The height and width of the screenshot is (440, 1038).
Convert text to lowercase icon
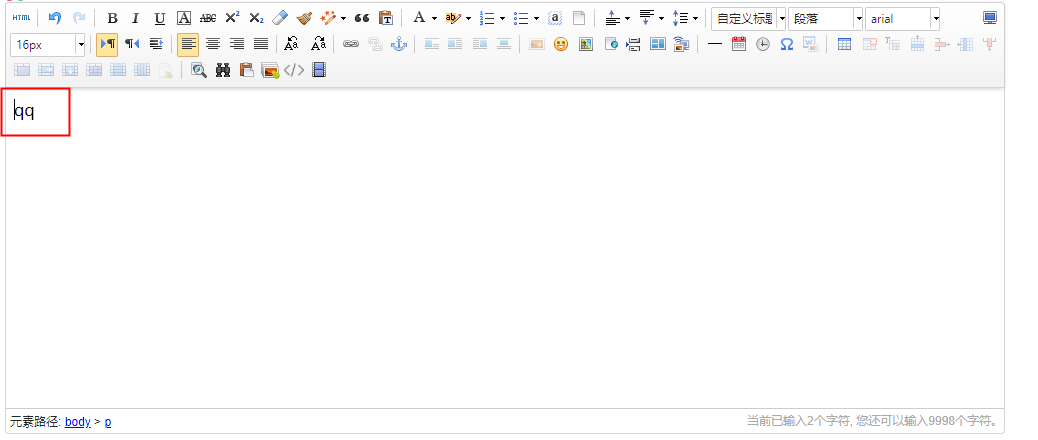coord(318,44)
